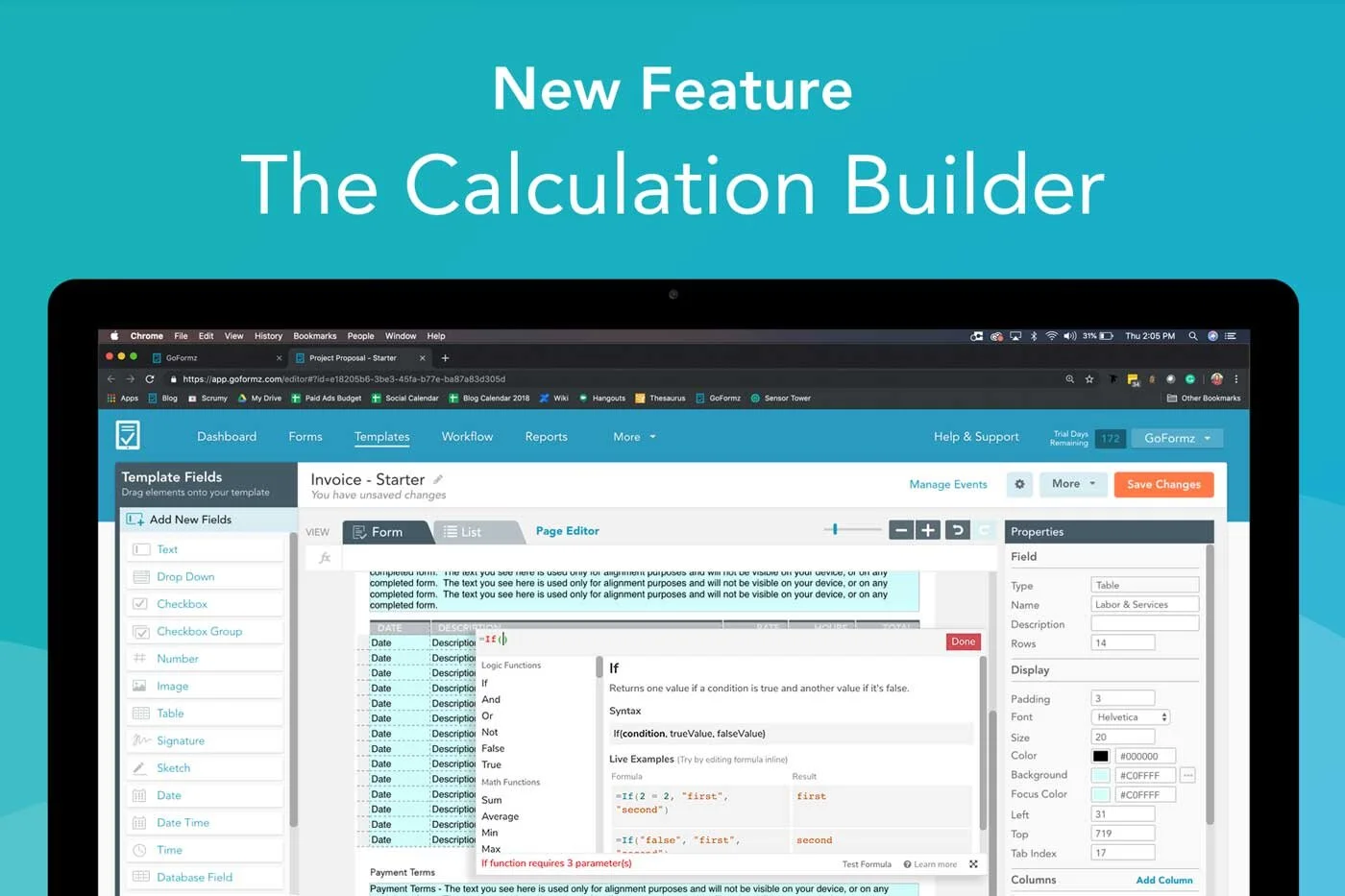Adjust the zoom slider
Screen dimensions: 1345x896
pos(835,529)
